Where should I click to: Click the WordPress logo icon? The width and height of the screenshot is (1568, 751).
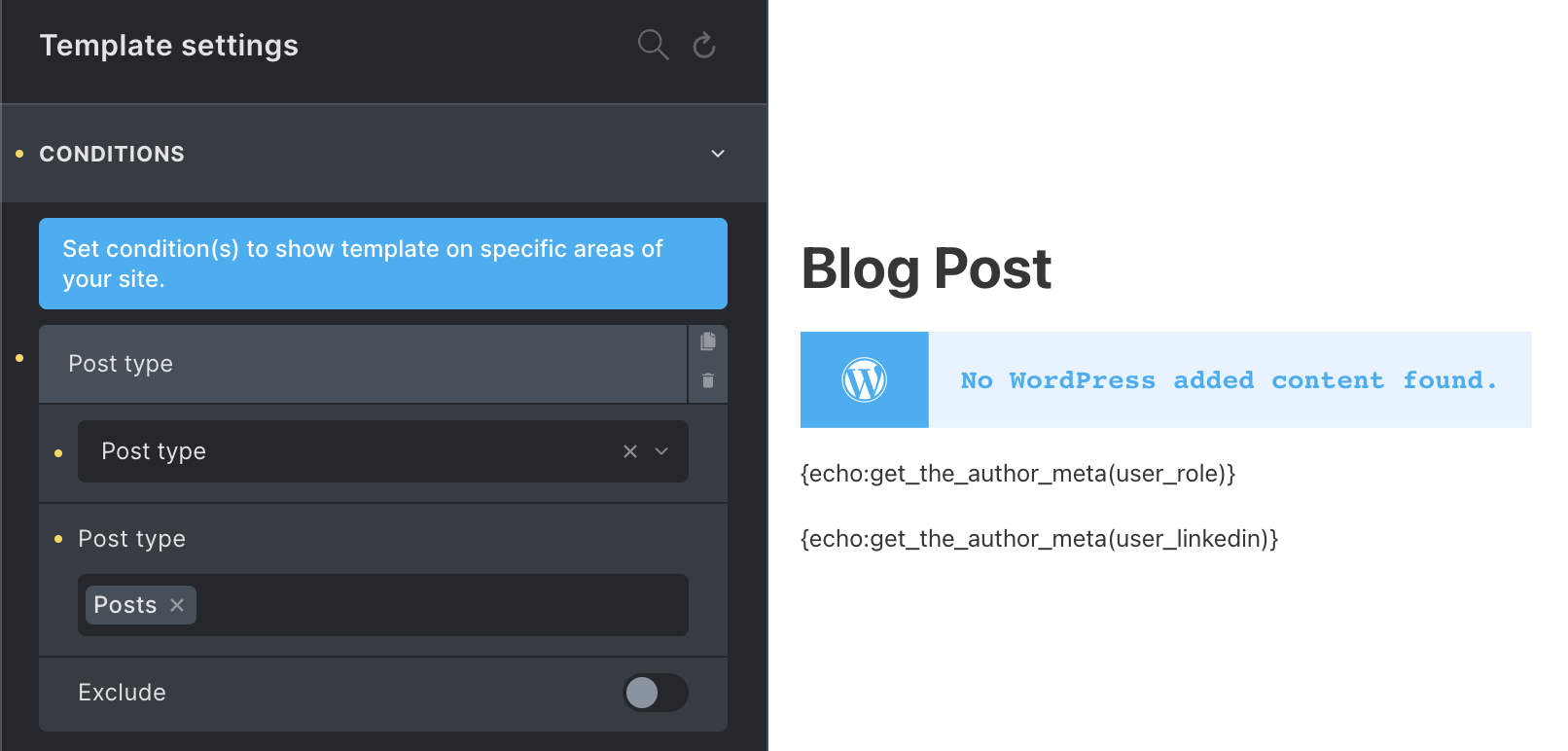pyautogui.click(x=865, y=379)
